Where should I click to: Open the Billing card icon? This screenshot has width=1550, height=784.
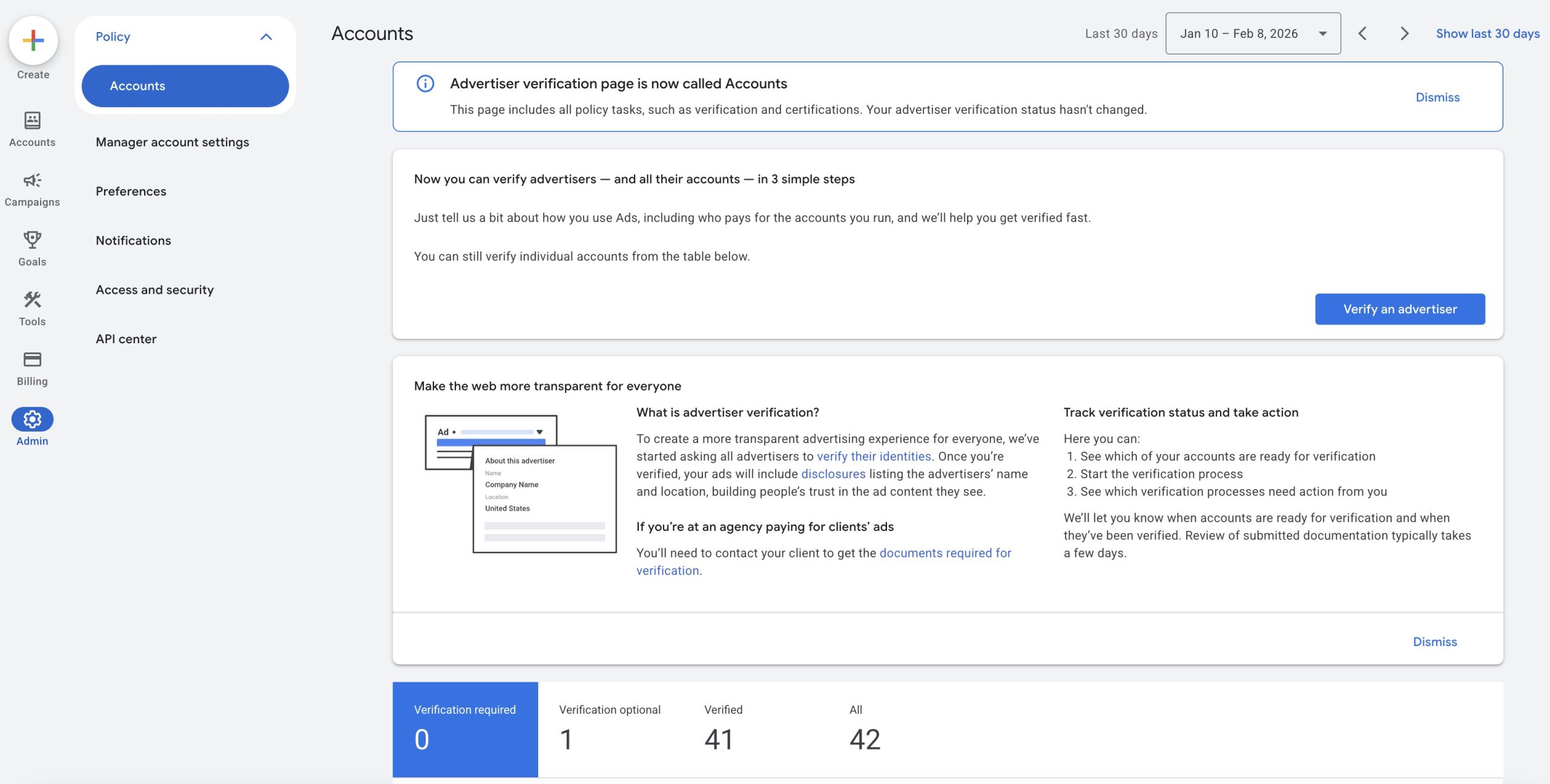click(32, 360)
